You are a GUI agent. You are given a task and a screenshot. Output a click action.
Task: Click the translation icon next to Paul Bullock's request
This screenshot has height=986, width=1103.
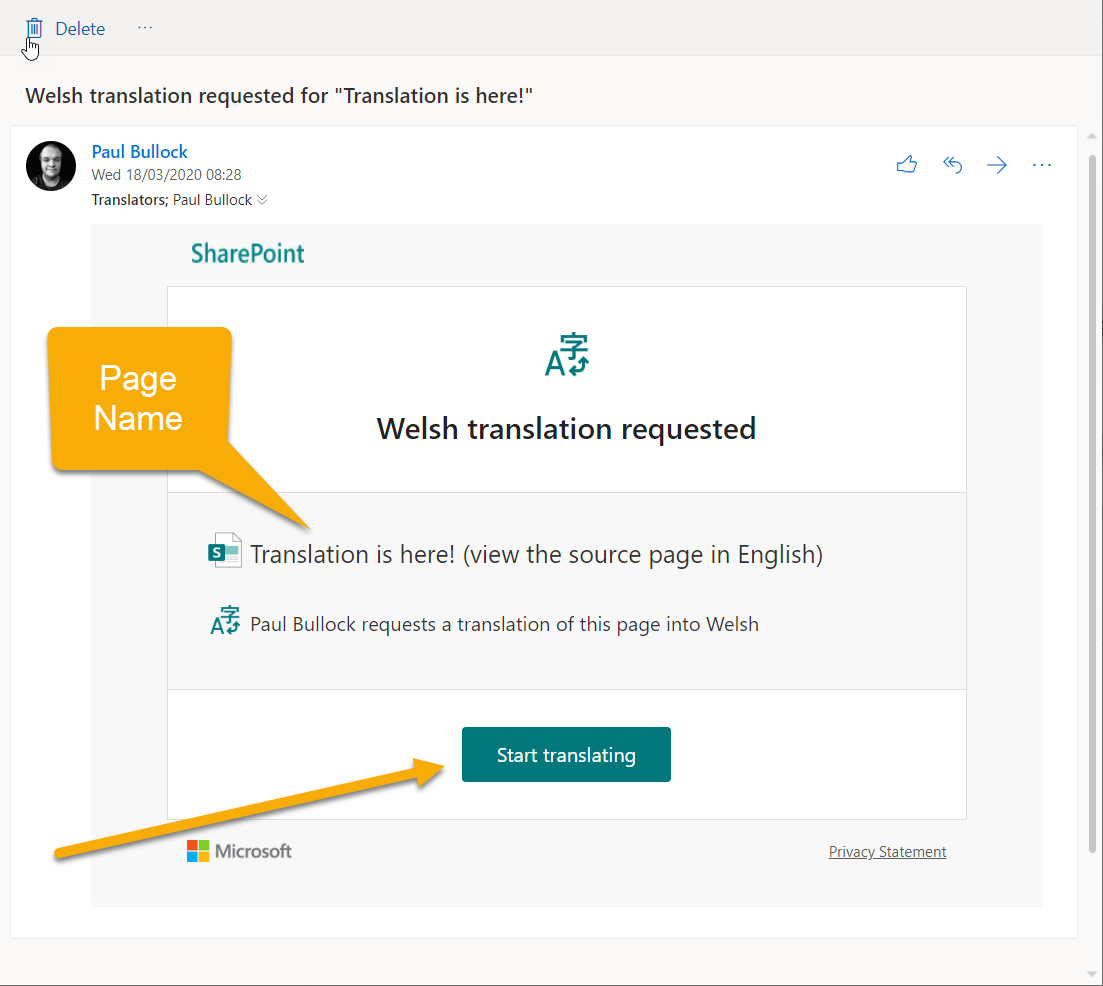223,621
